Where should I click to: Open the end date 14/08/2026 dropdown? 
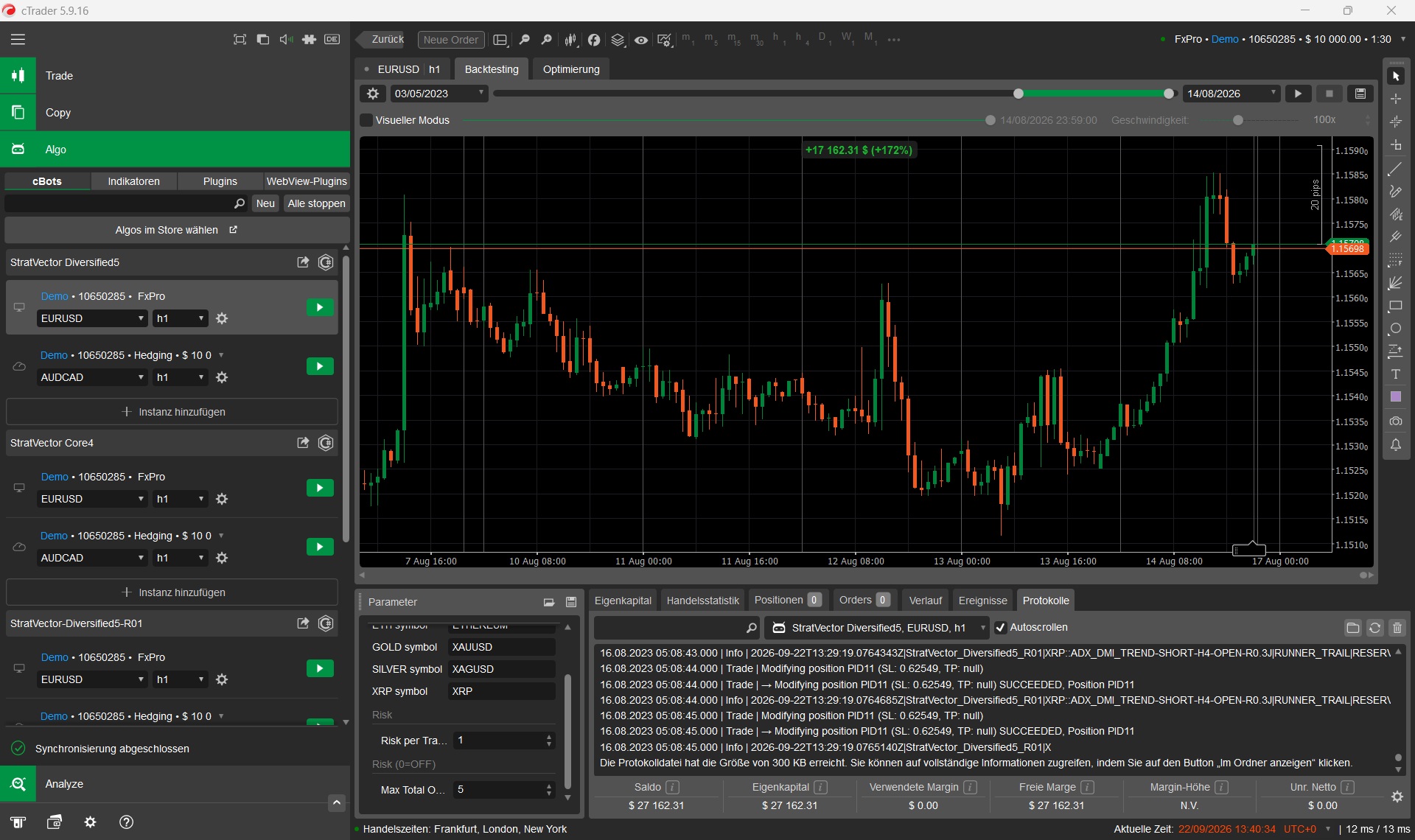click(x=1231, y=94)
